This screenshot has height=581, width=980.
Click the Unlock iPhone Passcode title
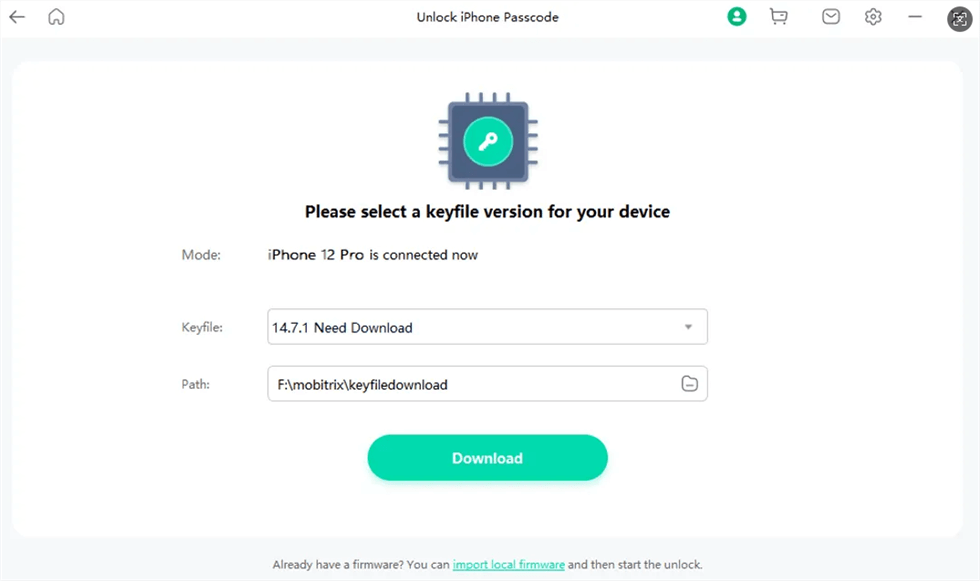(x=487, y=17)
